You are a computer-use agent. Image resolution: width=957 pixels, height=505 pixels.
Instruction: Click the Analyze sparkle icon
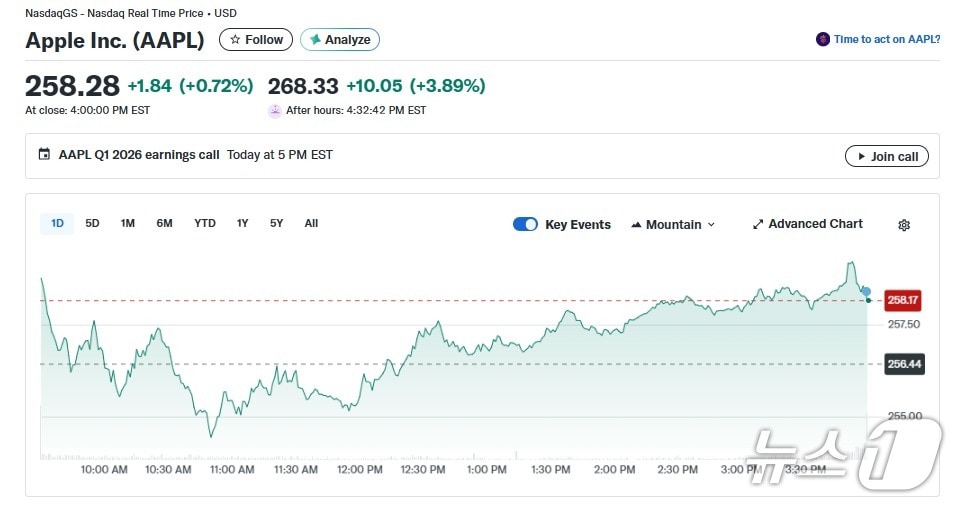(315, 40)
